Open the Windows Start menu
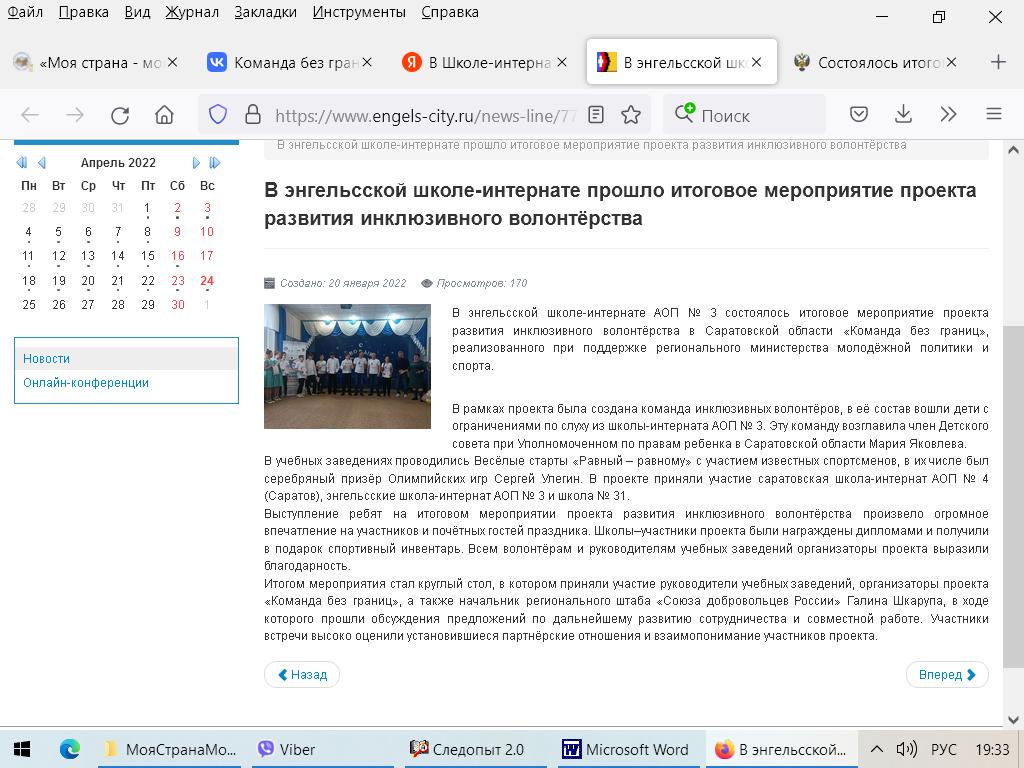The image size is (1024, 768). pos(22,749)
